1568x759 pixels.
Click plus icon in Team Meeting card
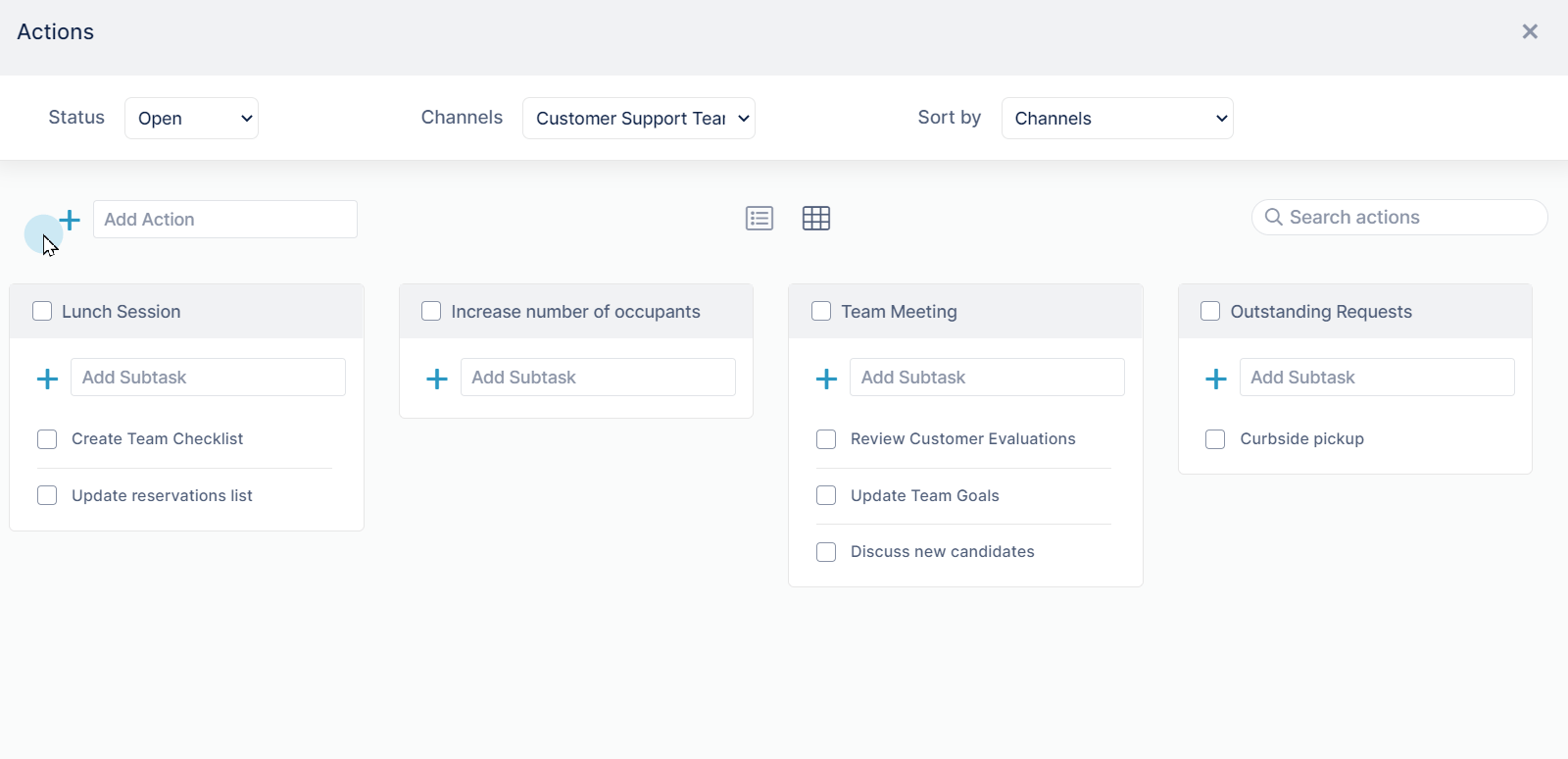[826, 379]
